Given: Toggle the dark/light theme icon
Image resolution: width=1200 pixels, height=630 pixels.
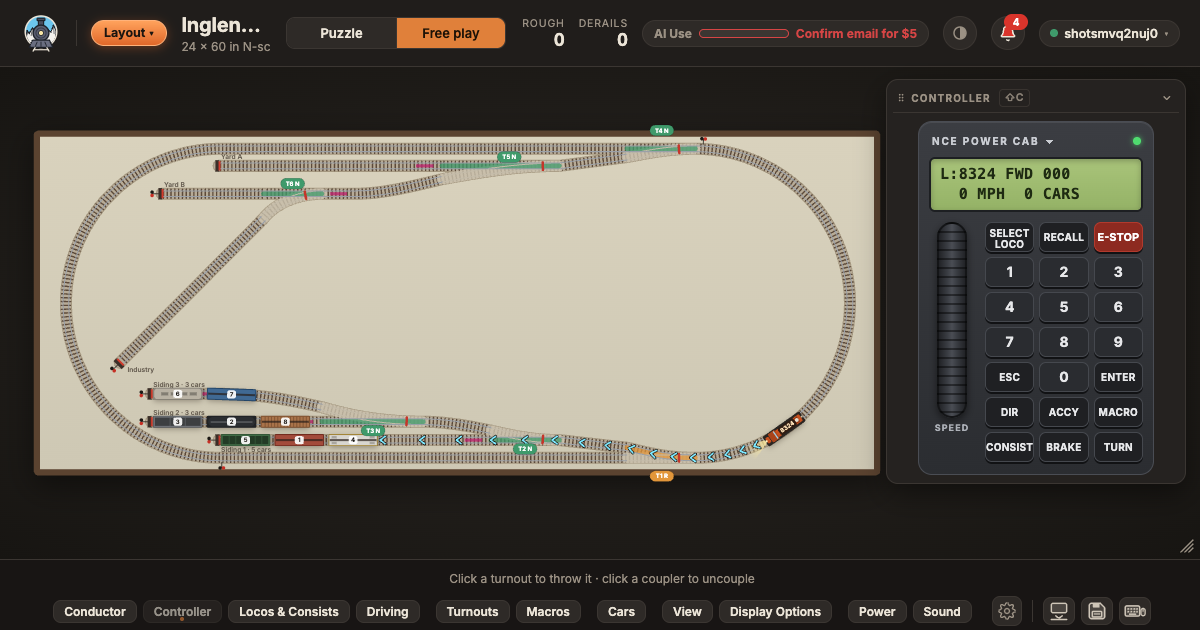Looking at the screenshot, I should pos(960,33).
